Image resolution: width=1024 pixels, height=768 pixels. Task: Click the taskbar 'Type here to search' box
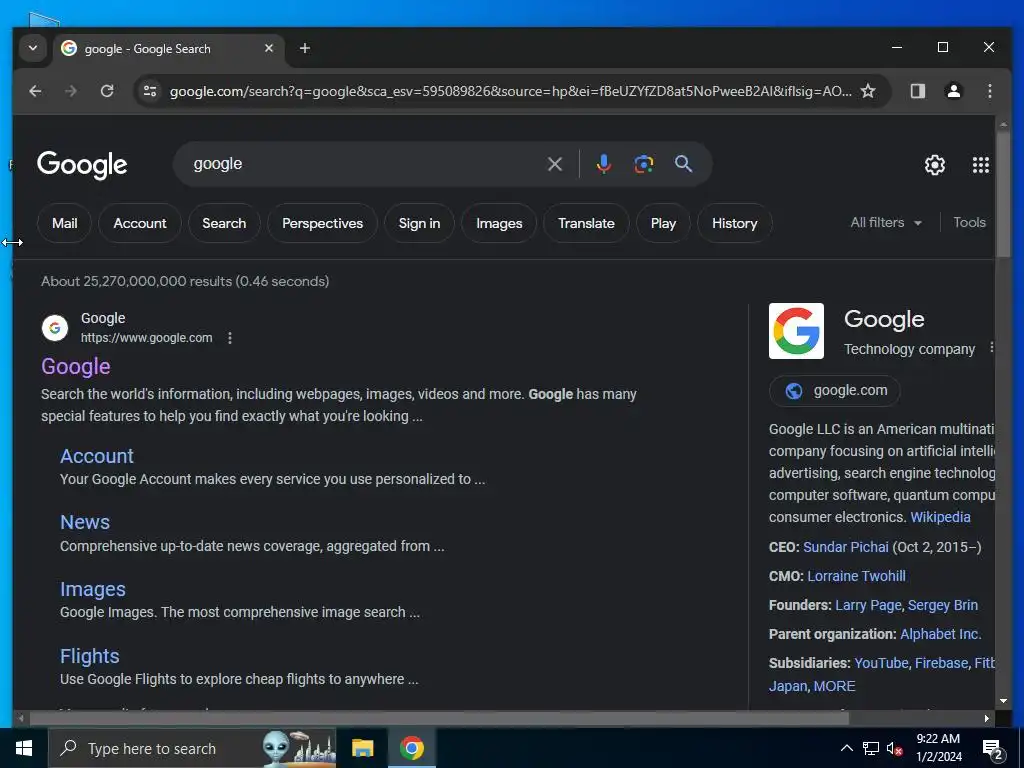[192, 748]
